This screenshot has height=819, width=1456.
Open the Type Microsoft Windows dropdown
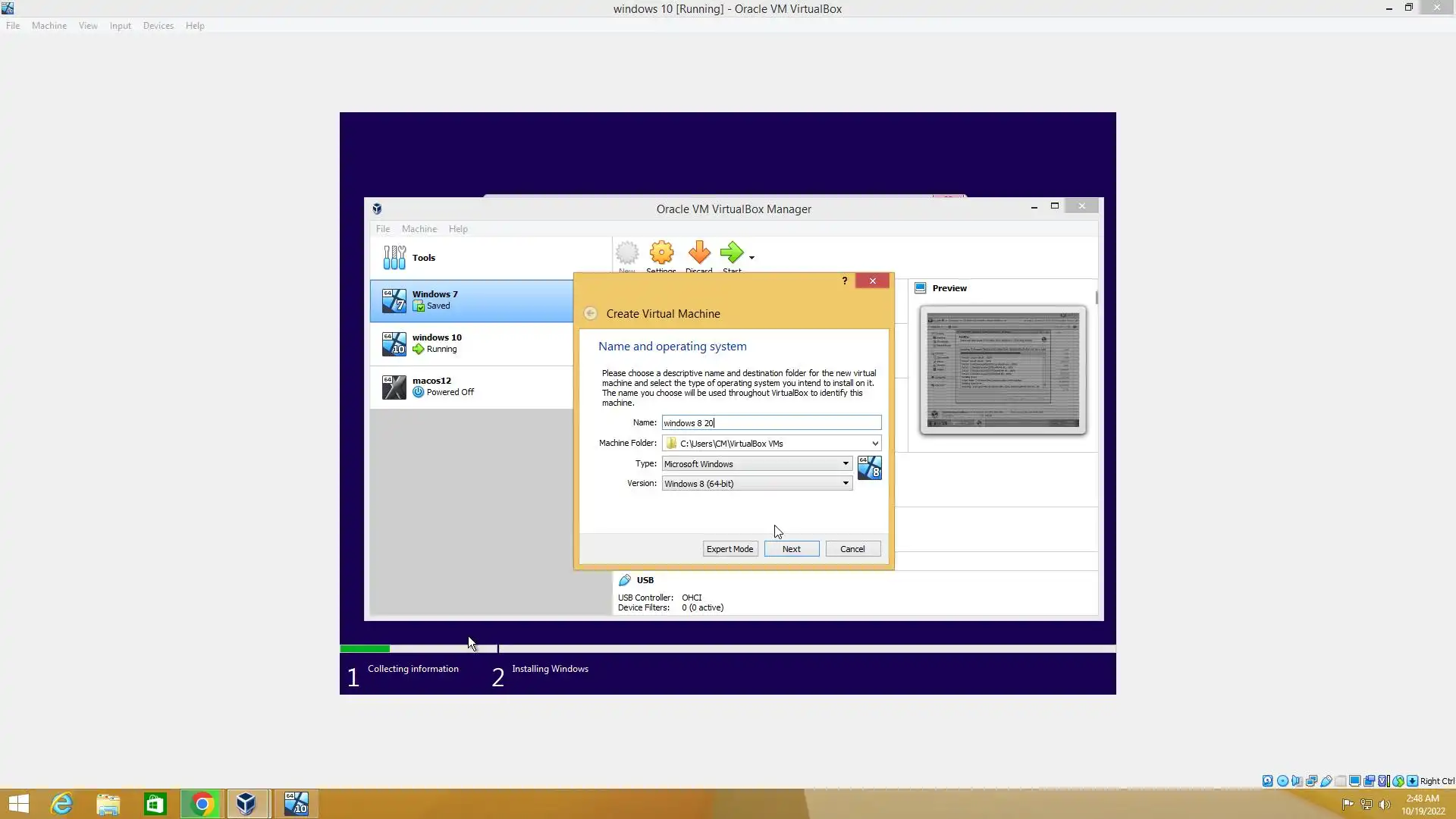[x=845, y=463]
